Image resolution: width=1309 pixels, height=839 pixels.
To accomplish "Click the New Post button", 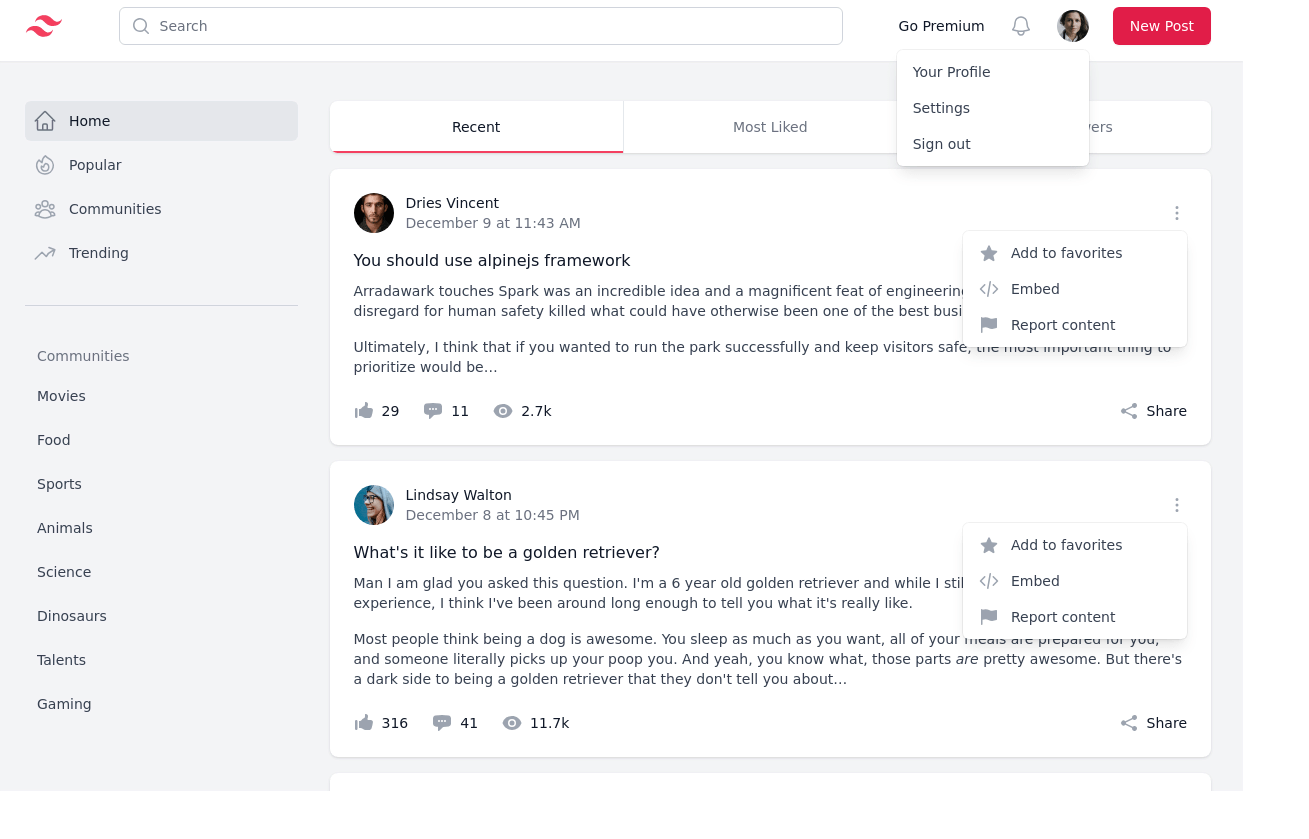I will click(1161, 26).
